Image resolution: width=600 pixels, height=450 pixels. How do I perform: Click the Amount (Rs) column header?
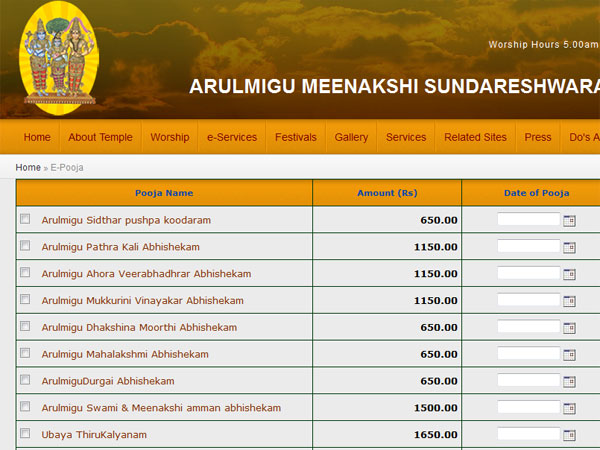[387, 193]
